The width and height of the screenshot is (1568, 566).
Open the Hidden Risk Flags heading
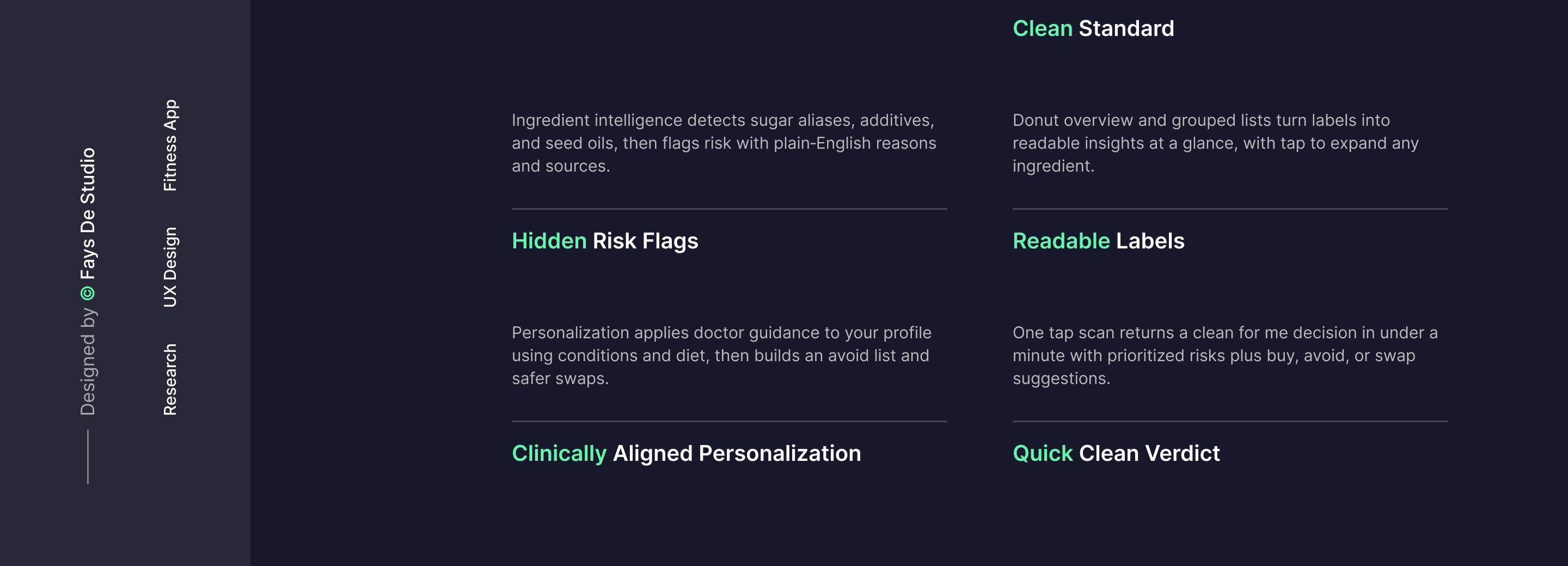[x=604, y=241]
